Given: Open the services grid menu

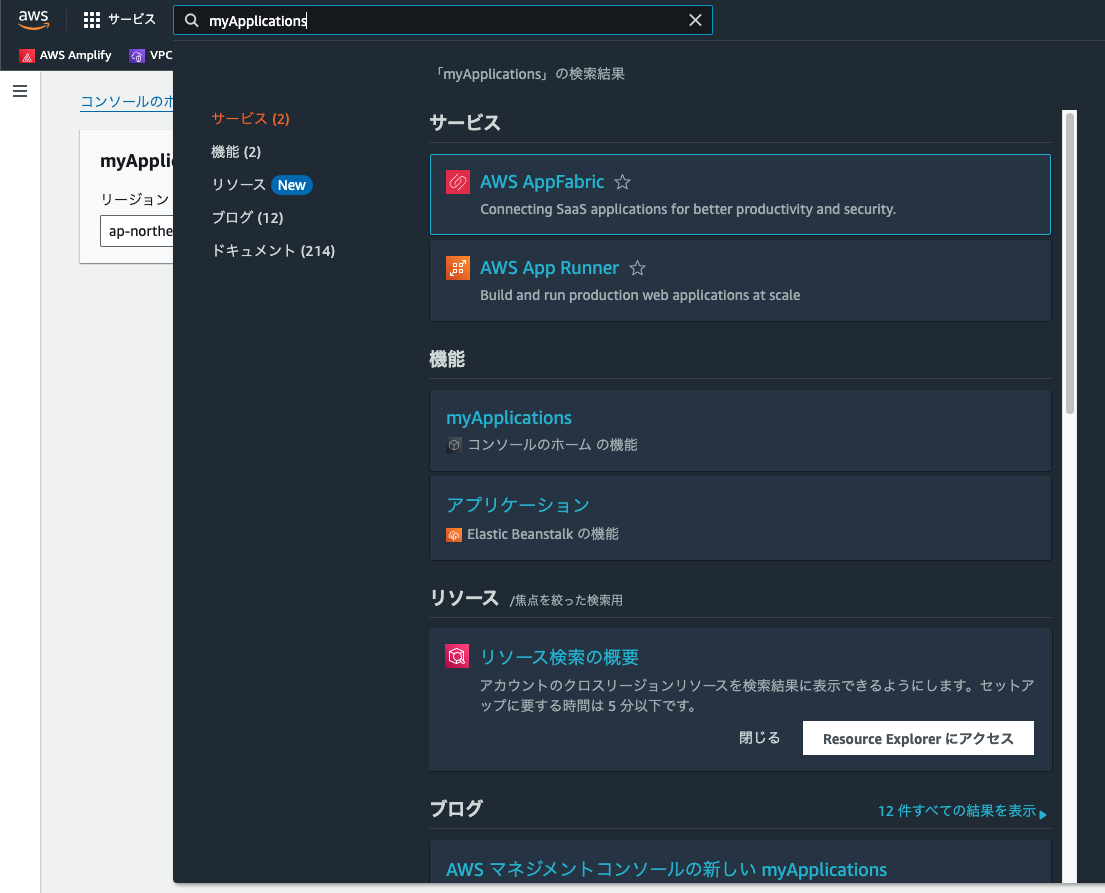Looking at the screenshot, I should pos(89,18).
